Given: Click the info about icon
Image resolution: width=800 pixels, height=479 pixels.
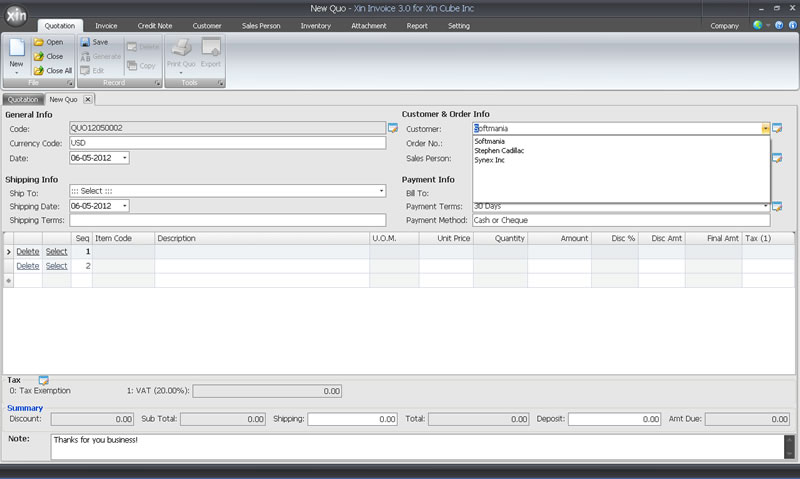Looking at the screenshot, I should [793, 25].
